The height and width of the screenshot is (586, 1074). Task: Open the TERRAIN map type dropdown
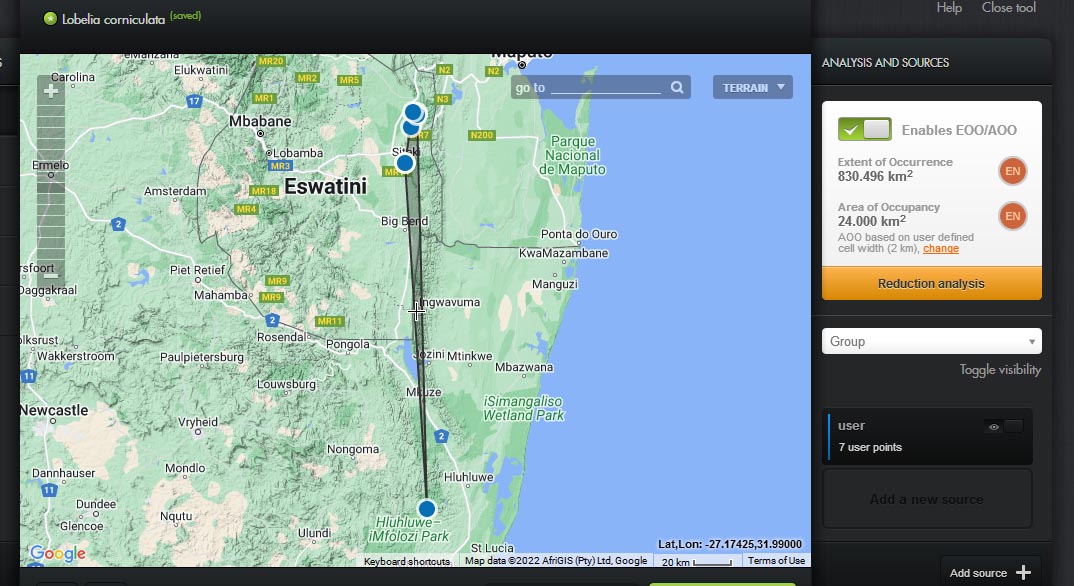752,88
